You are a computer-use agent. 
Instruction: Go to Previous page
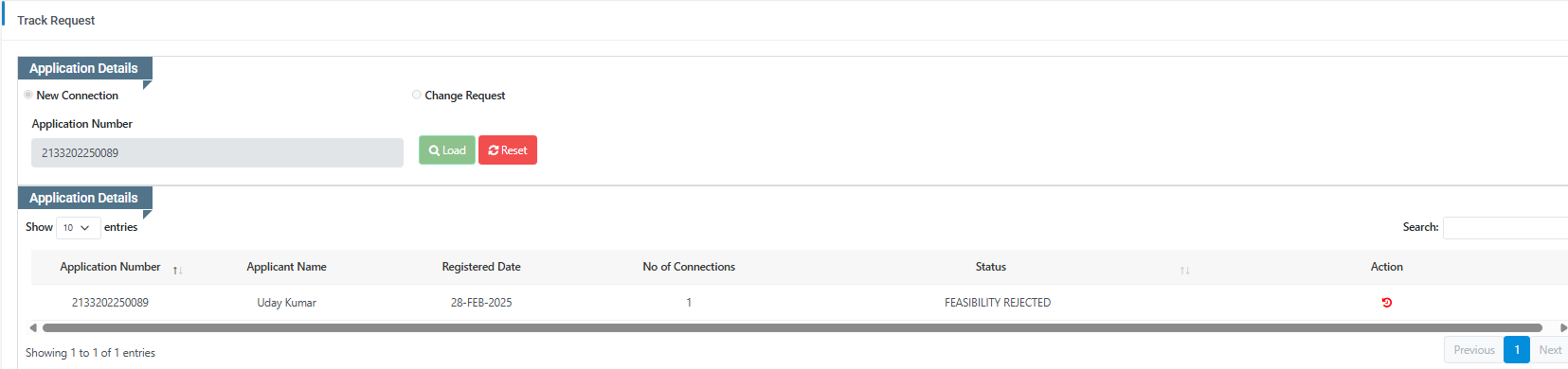click(1474, 350)
